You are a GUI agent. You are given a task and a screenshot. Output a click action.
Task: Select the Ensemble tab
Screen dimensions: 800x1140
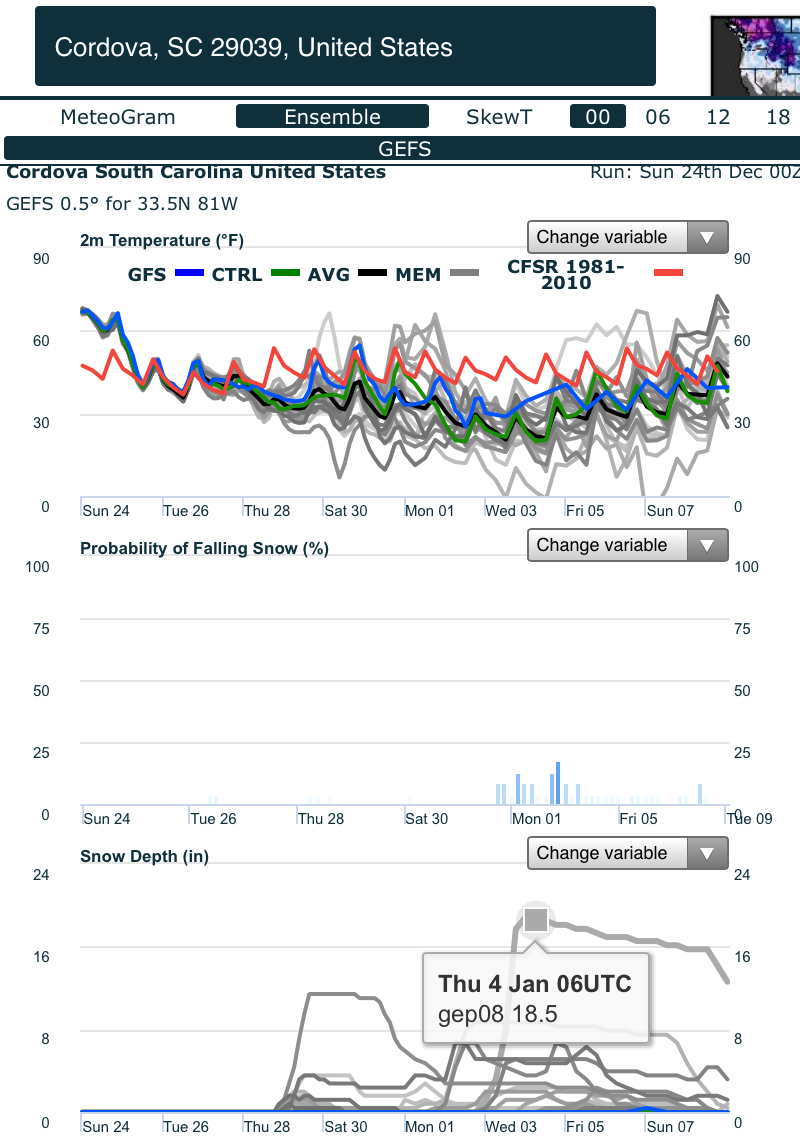click(x=332, y=116)
